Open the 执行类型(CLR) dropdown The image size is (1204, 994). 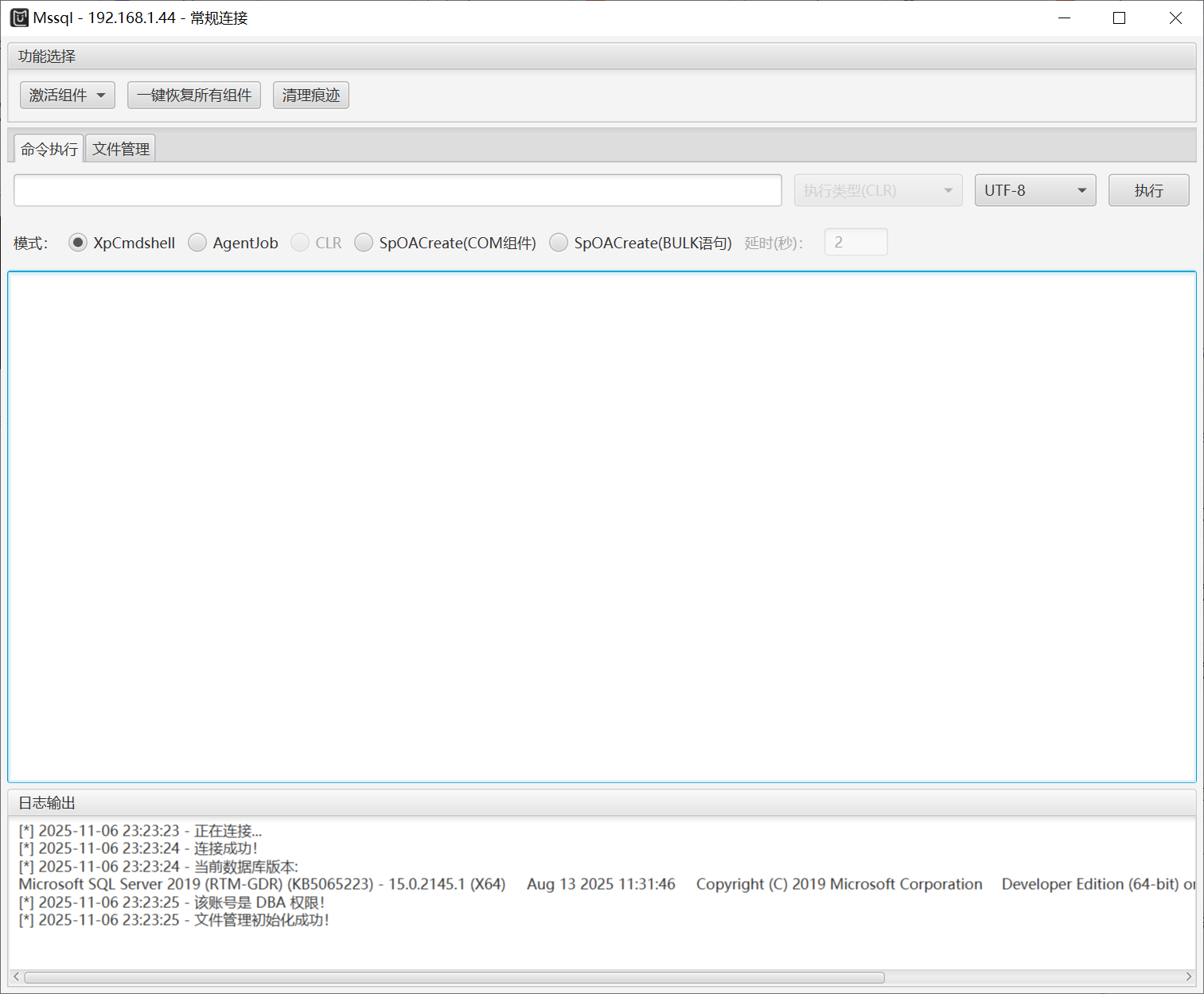point(879,190)
